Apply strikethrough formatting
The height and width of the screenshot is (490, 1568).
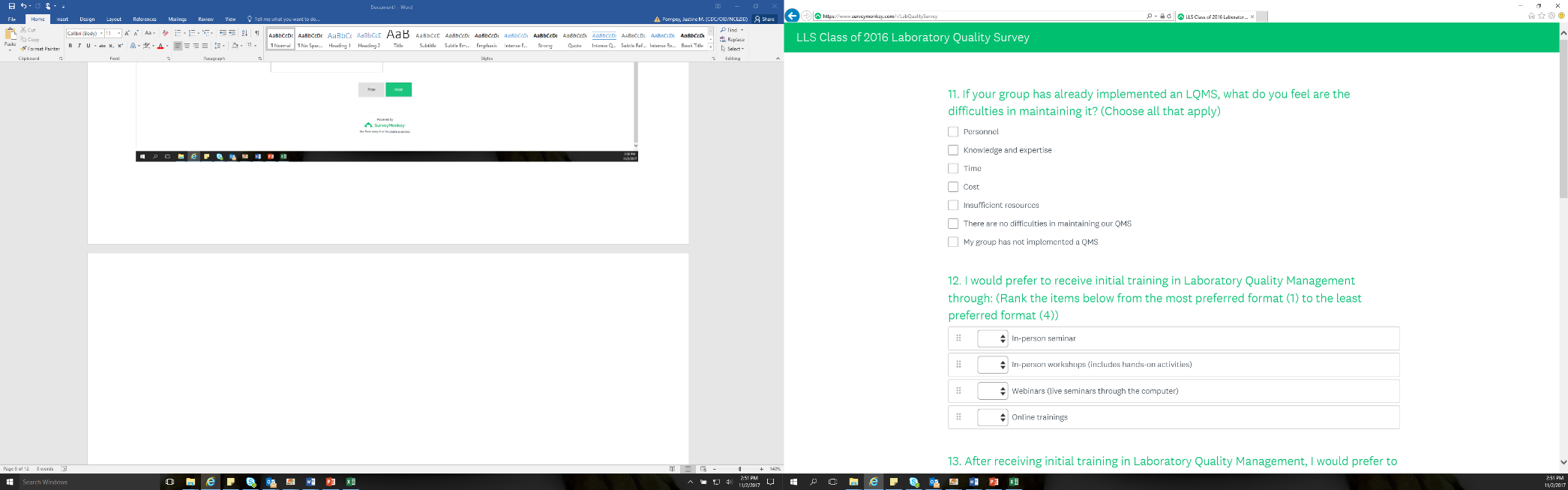103,46
